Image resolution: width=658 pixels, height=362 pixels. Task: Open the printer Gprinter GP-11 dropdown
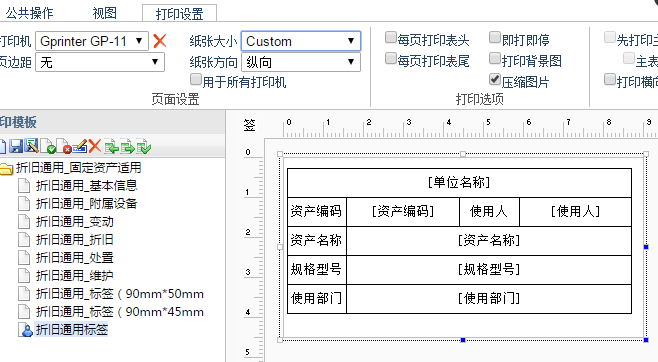coord(92,41)
